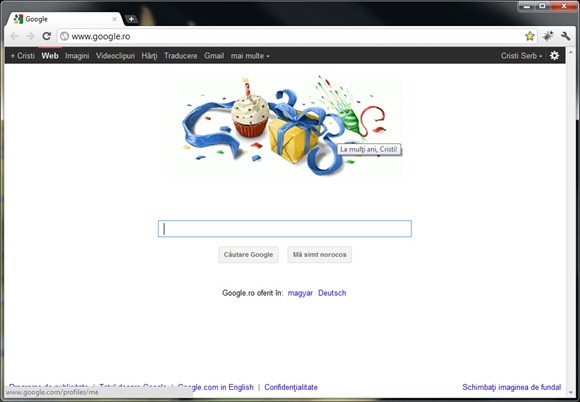Click the forward navigation arrow

[30, 36]
